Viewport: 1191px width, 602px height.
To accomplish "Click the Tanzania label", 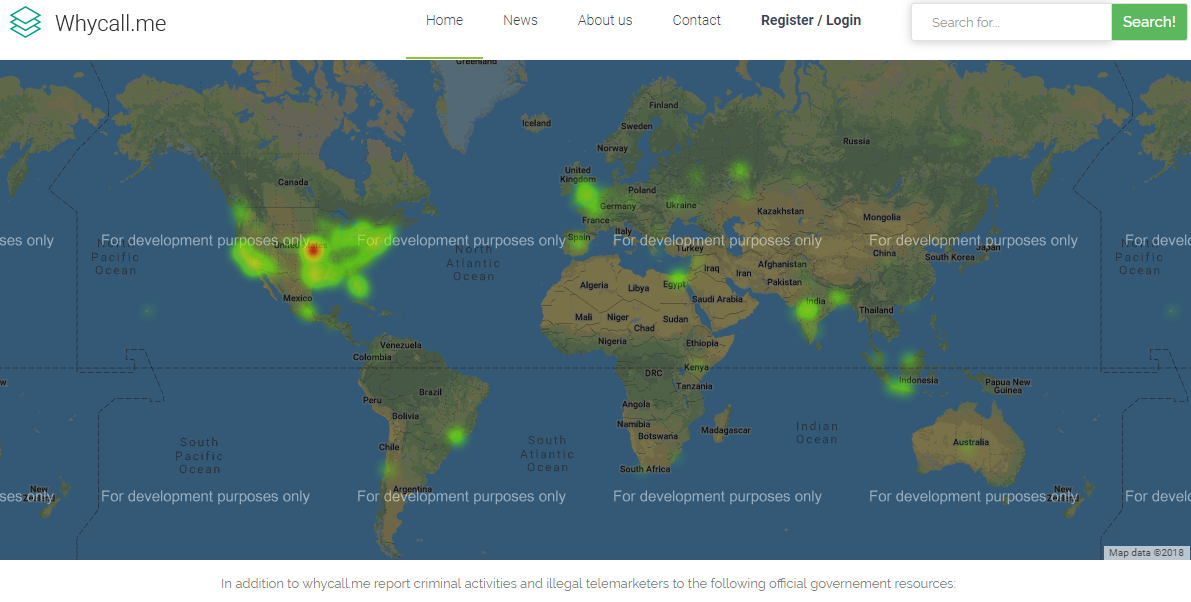I will pyautogui.click(x=694, y=386).
